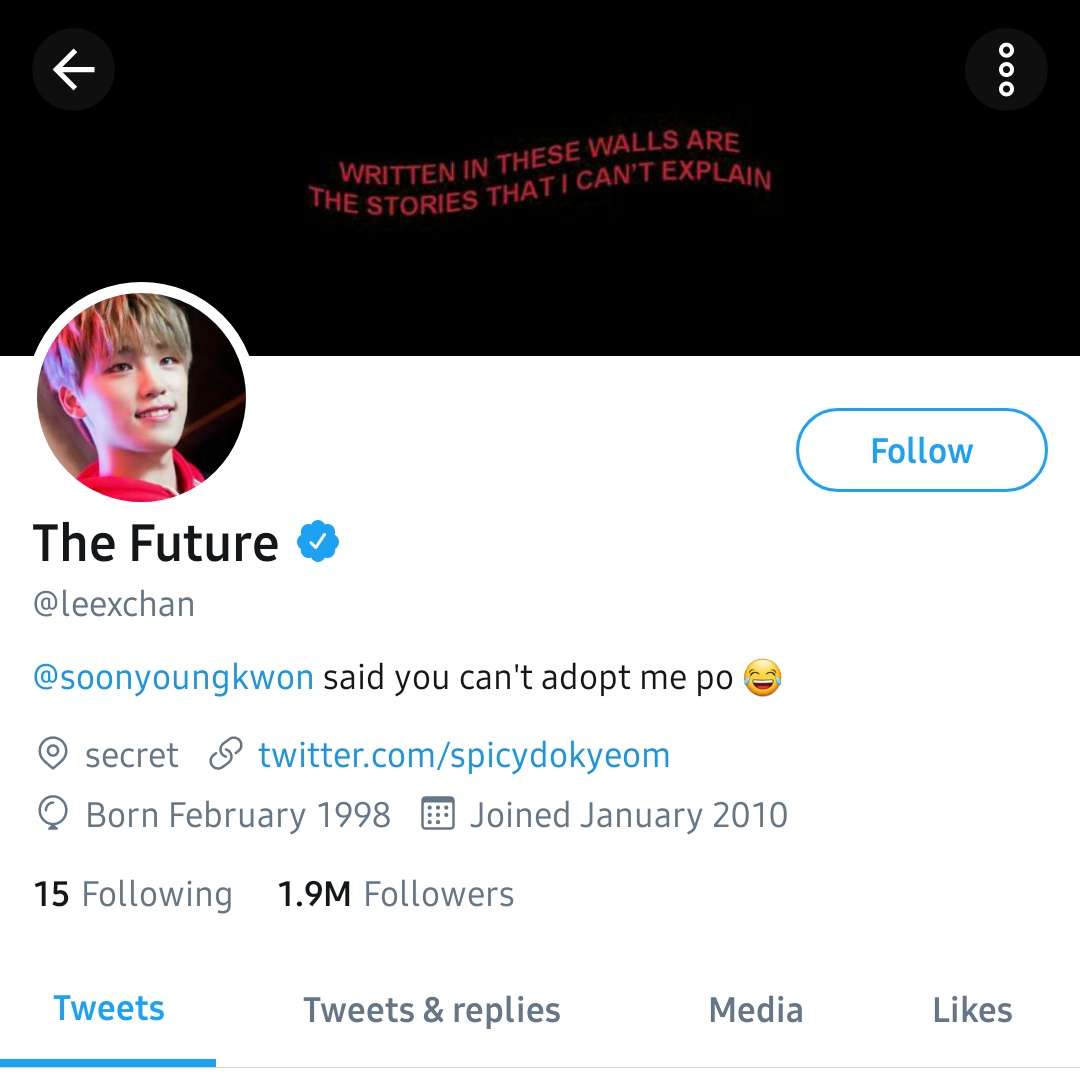Tap the birthday balloon icon
This screenshot has width=1080, height=1084.
(x=53, y=814)
